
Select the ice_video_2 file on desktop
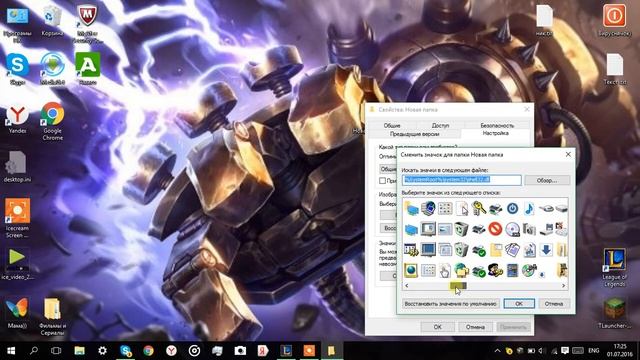click(x=17, y=264)
